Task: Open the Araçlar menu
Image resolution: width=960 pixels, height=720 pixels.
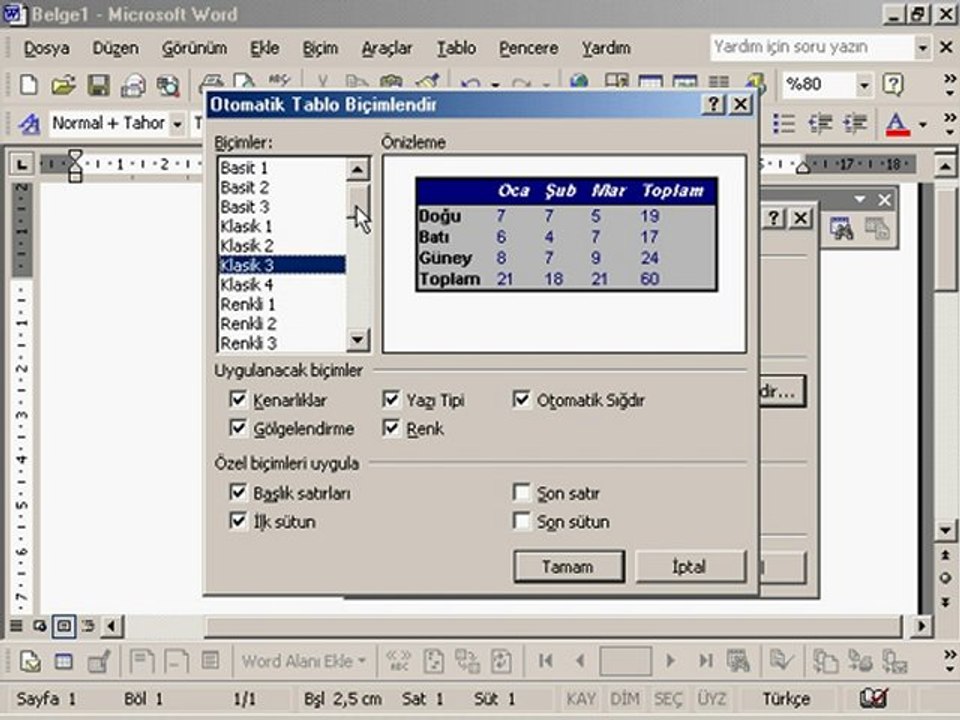Action: click(x=386, y=48)
